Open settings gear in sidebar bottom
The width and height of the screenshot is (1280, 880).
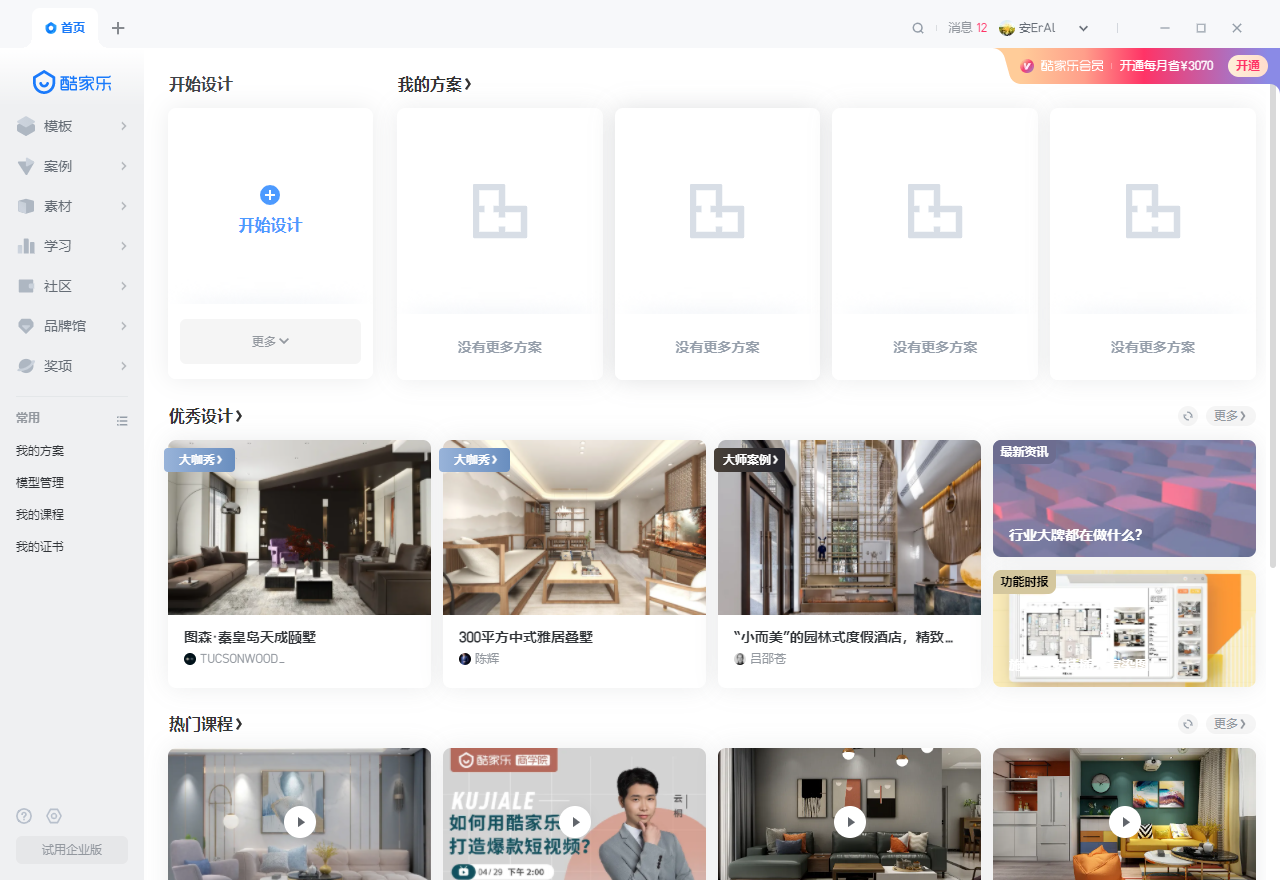[54, 816]
